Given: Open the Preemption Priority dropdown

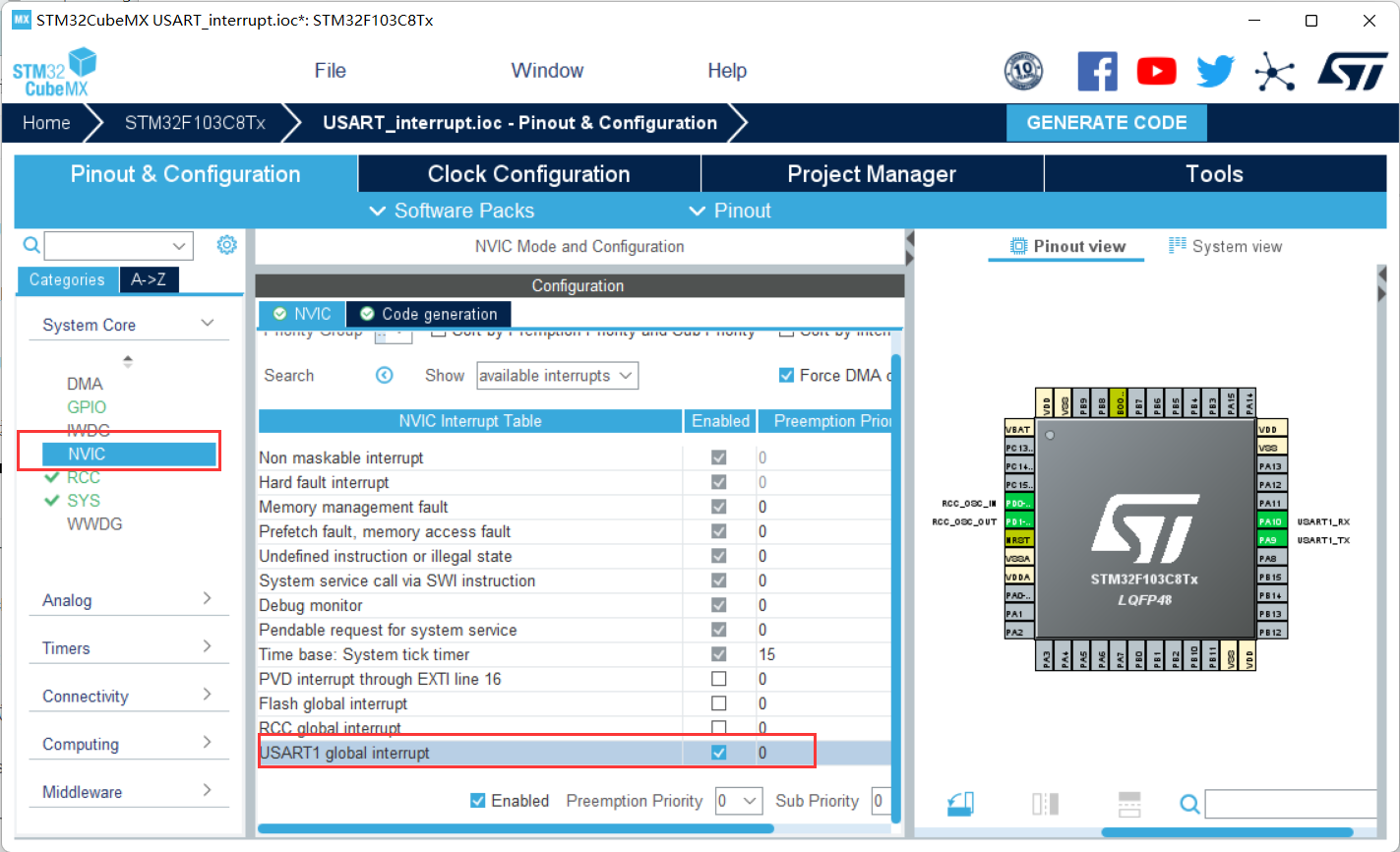Looking at the screenshot, I should click(739, 801).
